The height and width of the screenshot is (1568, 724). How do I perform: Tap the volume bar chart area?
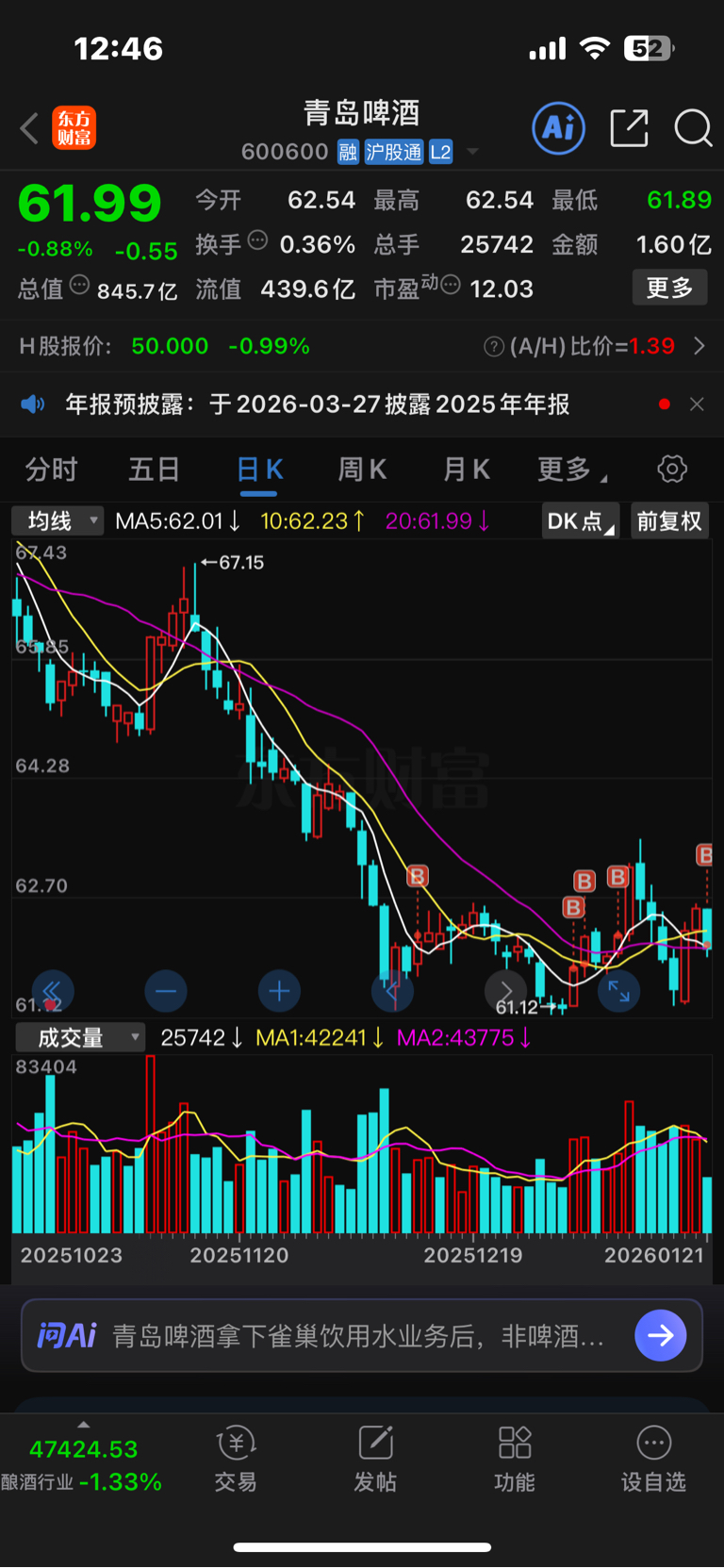point(362,1145)
